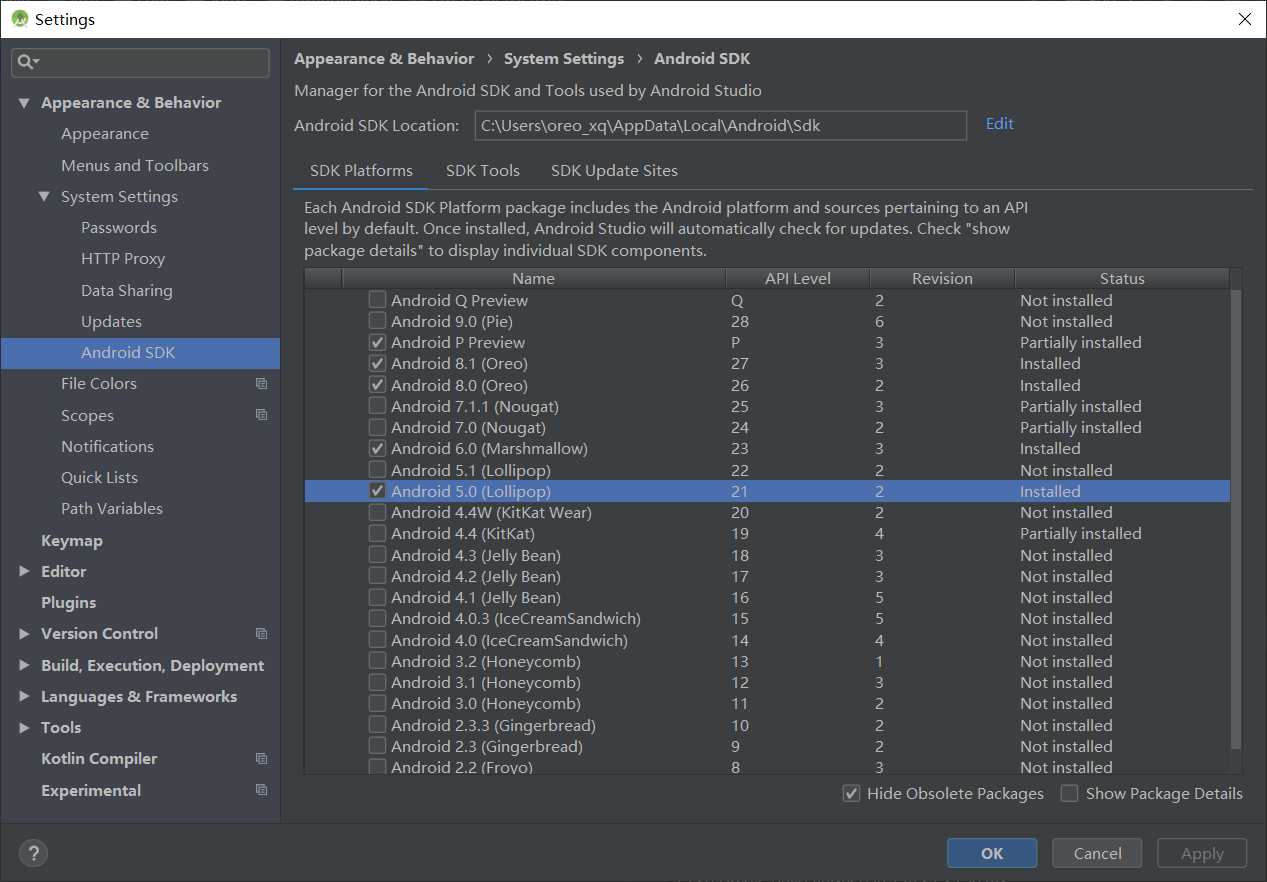Viewport: 1267px width, 882px height.
Task: Select Appearance in the settings tree
Action: click(105, 134)
